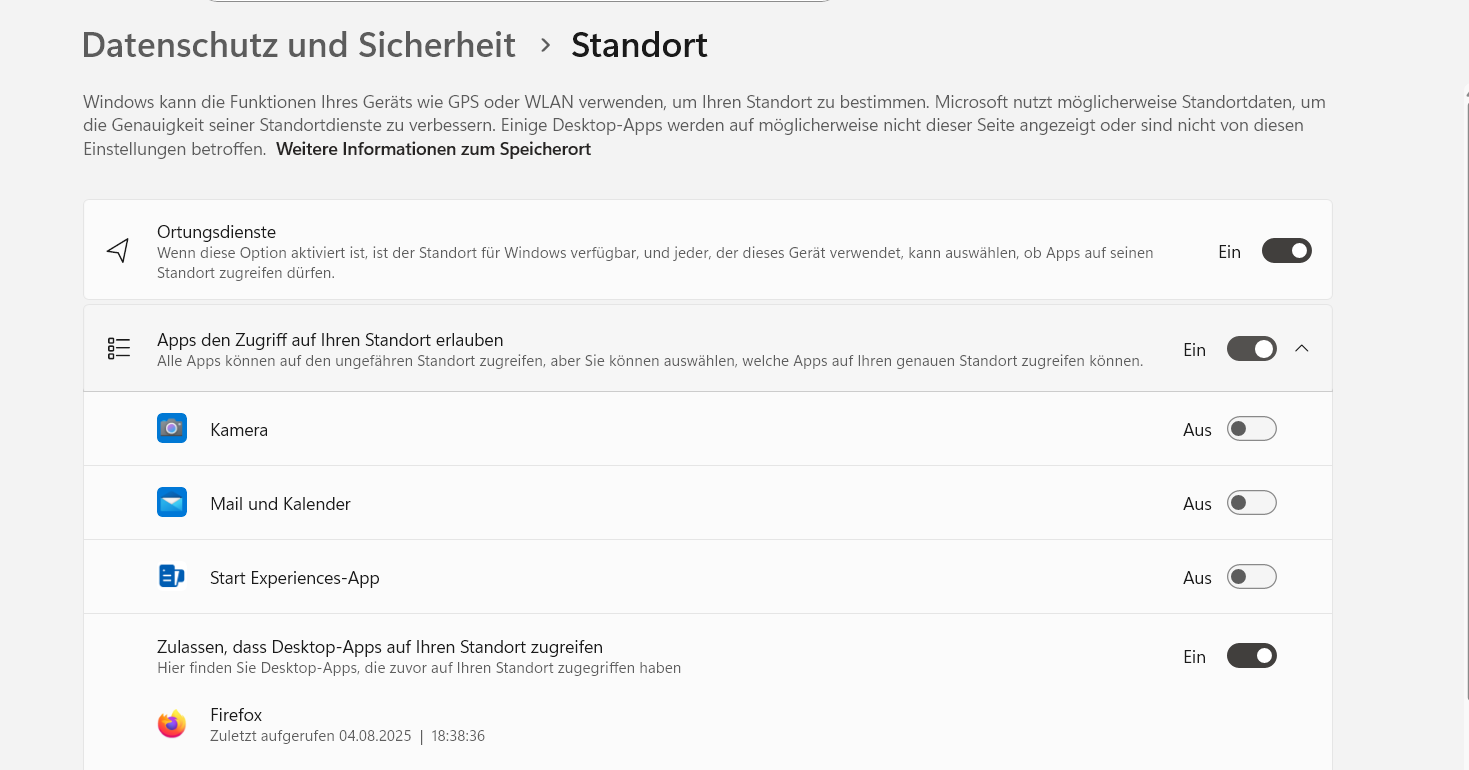Image resolution: width=1469 pixels, height=770 pixels.
Task: Click the app list icon beside Apps den Zugriff
Action: pyautogui.click(x=119, y=348)
